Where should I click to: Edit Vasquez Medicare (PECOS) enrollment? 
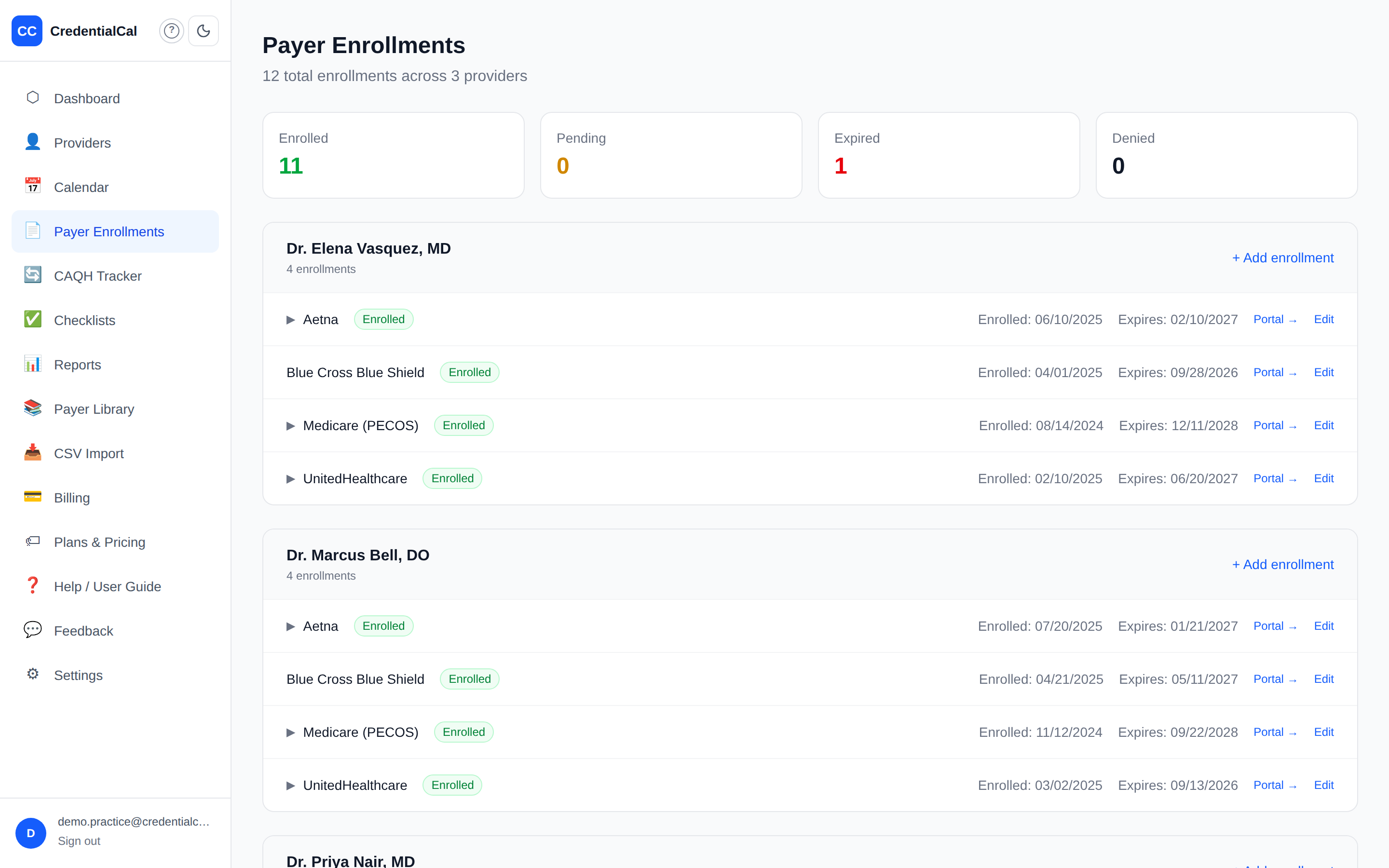click(x=1323, y=425)
